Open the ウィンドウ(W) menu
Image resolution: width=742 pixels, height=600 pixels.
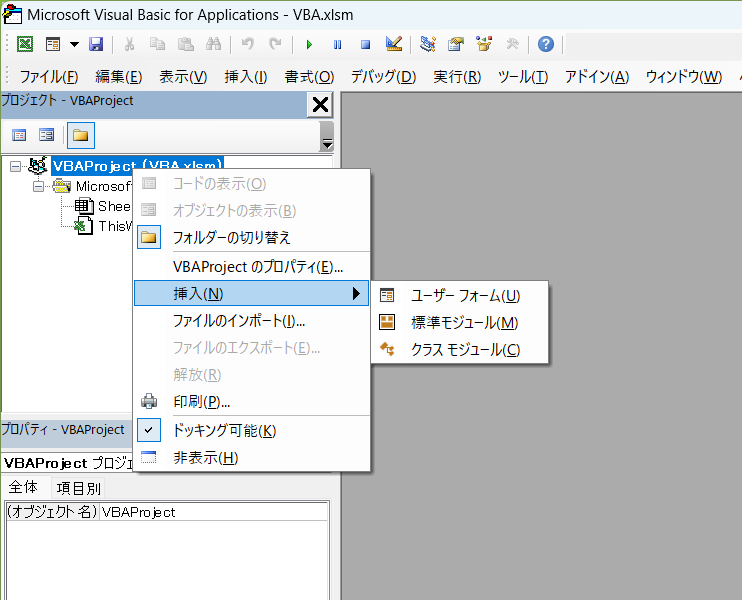[684, 76]
